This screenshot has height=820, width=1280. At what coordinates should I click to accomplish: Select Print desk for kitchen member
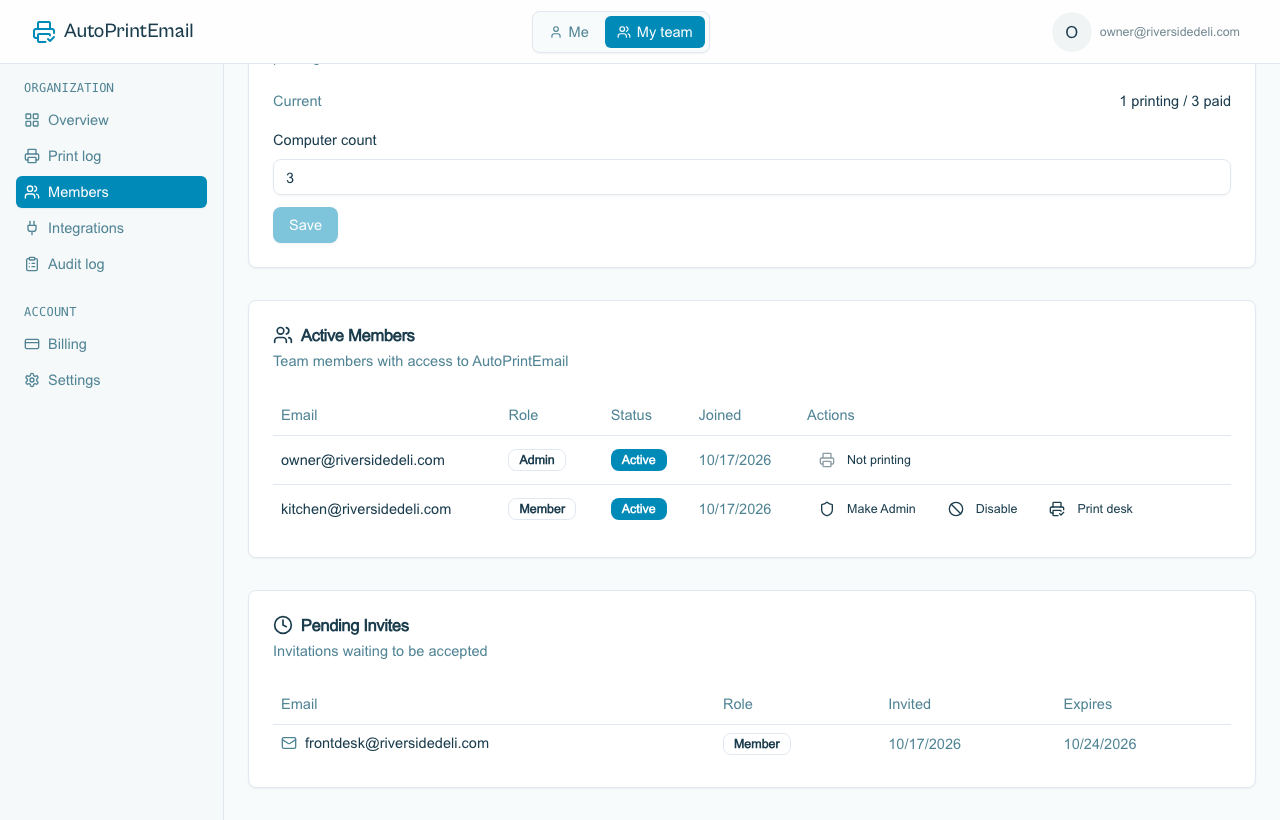click(x=1091, y=509)
